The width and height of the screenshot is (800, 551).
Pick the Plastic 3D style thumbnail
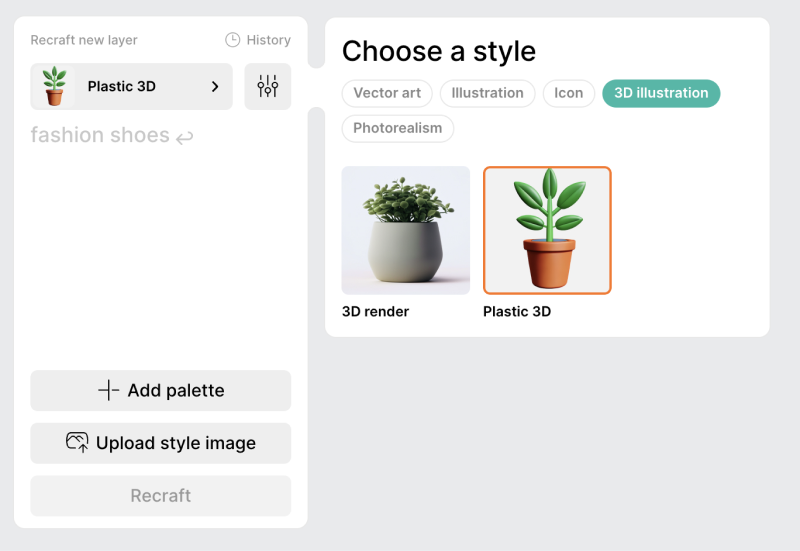[547, 231]
